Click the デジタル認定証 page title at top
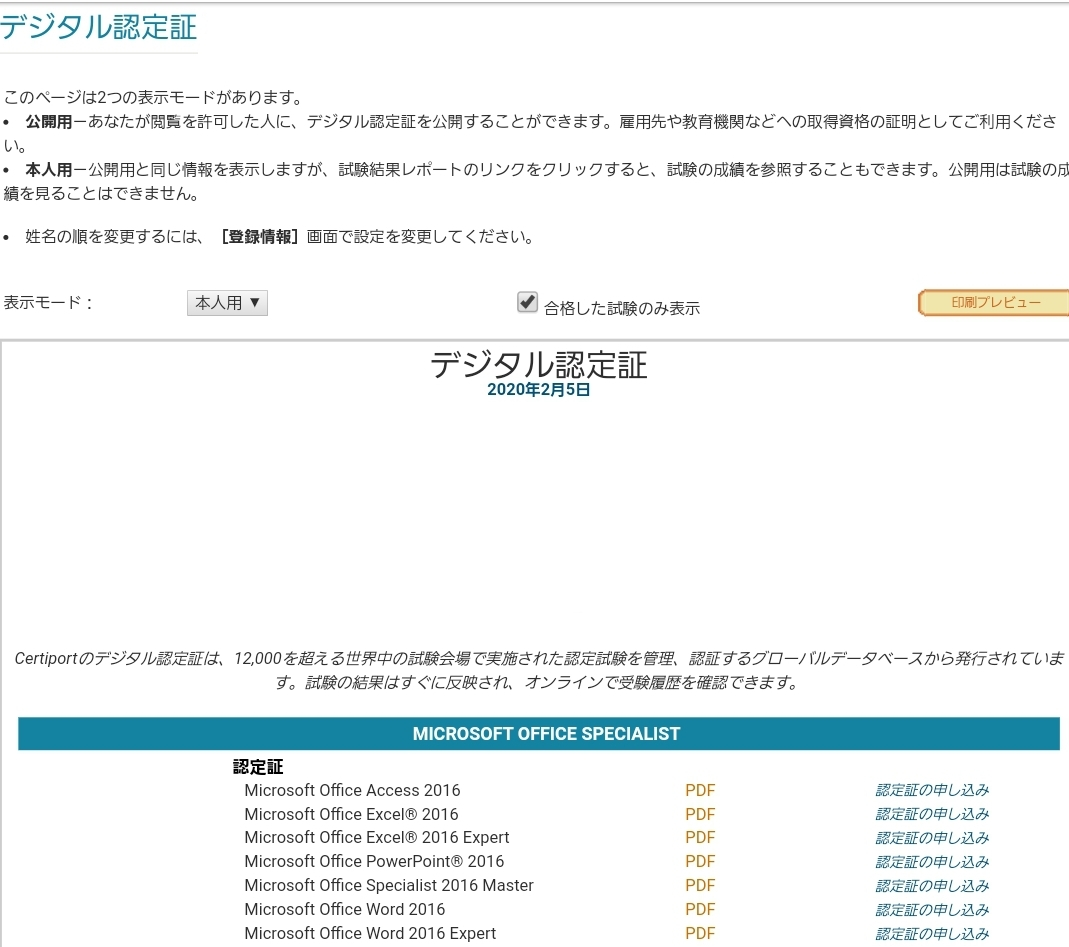1069x947 pixels. coord(99,27)
